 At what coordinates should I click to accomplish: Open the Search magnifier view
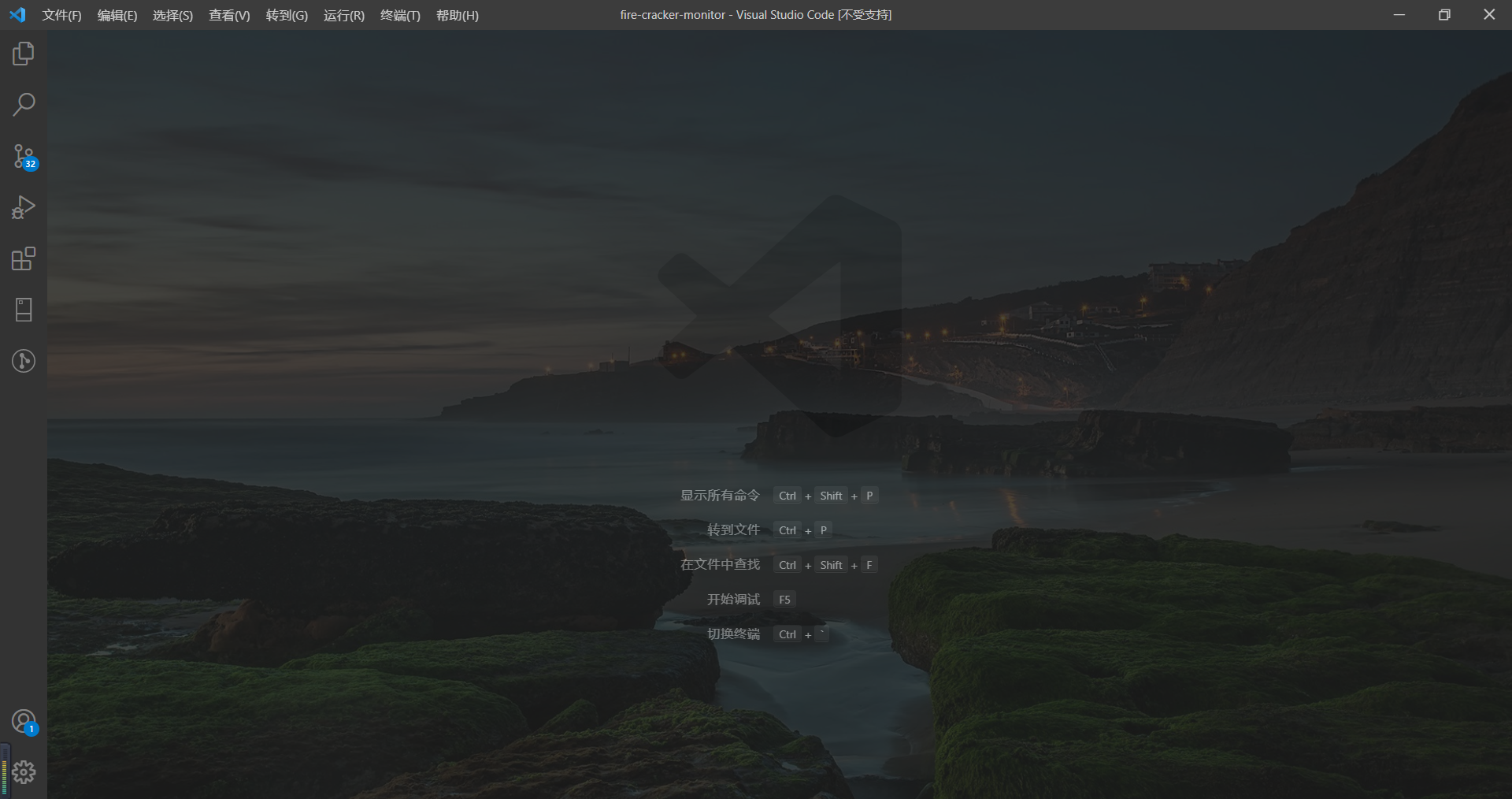click(x=24, y=105)
